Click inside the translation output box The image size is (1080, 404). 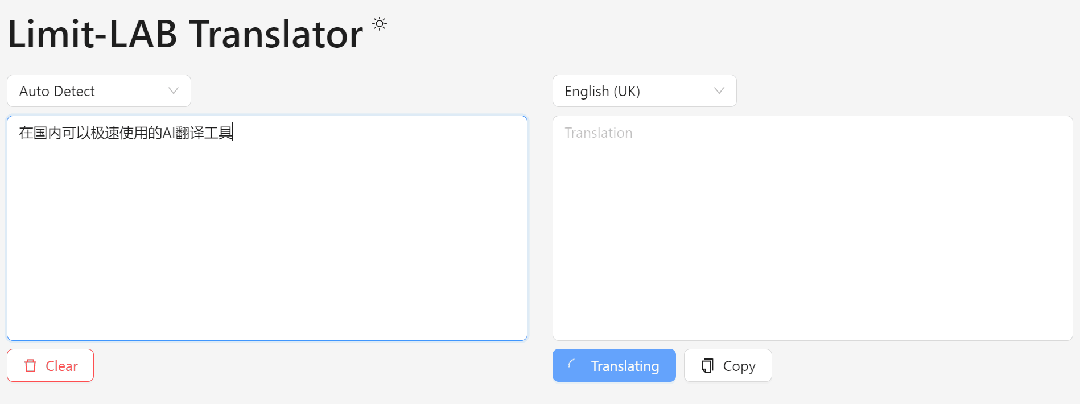pyautogui.click(x=812, y=240)
